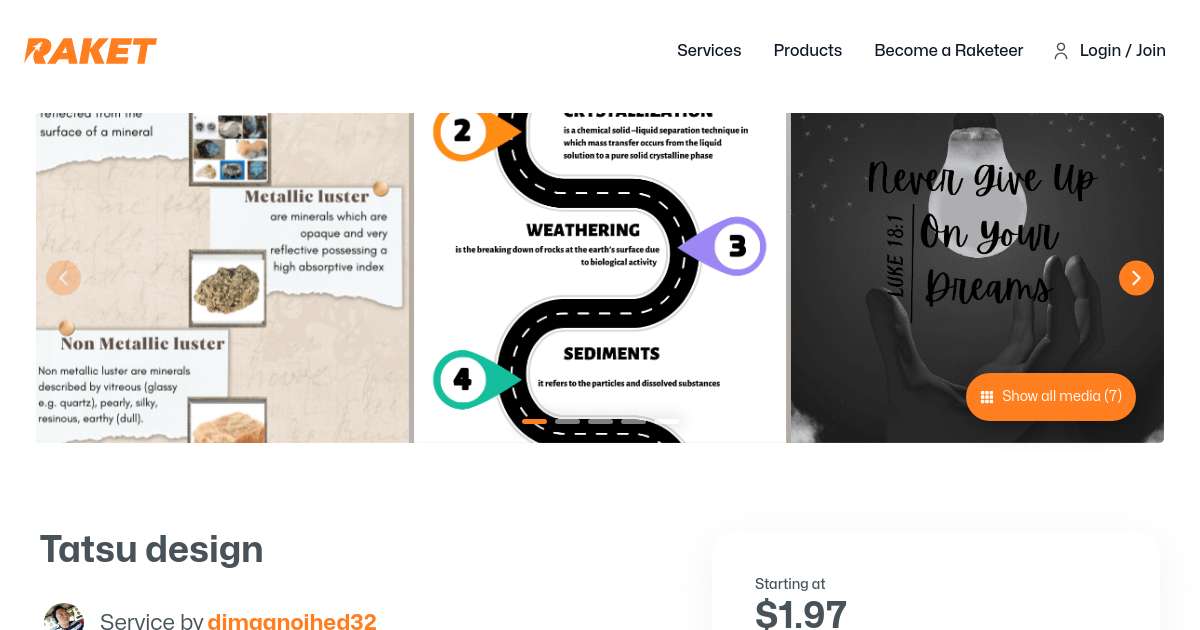The height and width of the screenshot is (630, 1200).
Task: Go to Become a Raketeer page
Action: point(948,50)
